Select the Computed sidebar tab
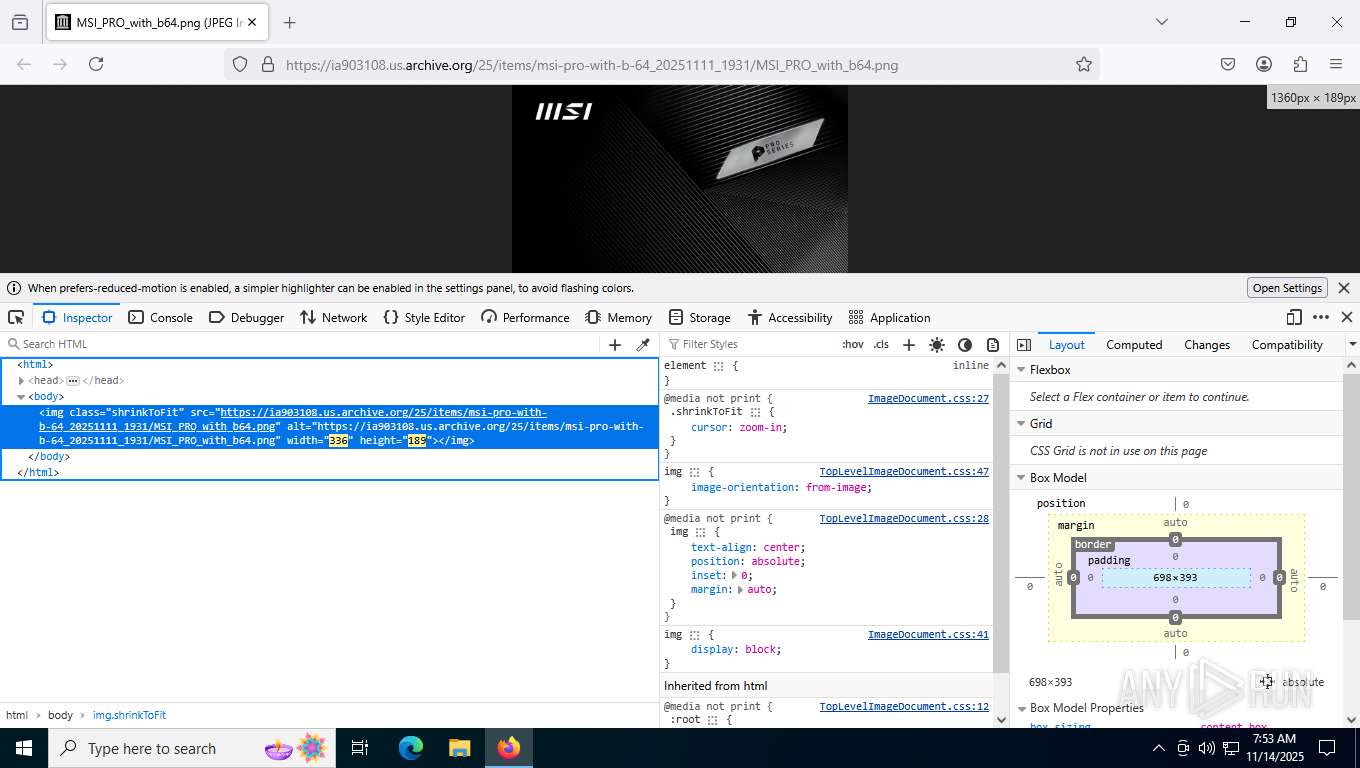The image size is (1360, 768). (x=1134, y=344)
